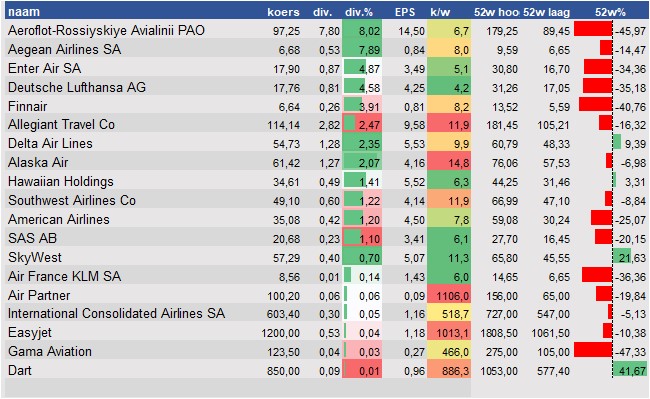Open the Deutsche Lufthansa AG entry
650x399 pixels.
[x=77, y=87]
